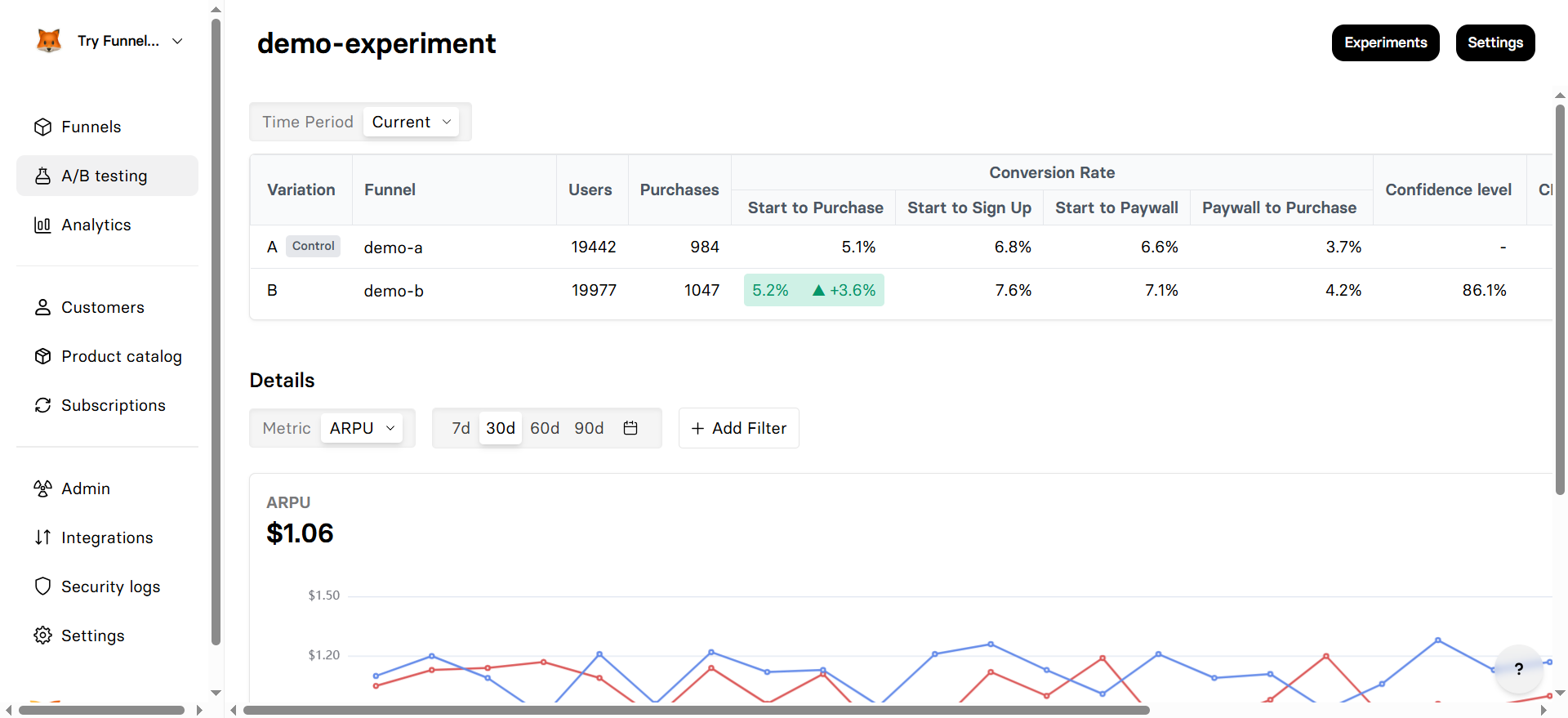The image size is (1568, 718).
Task: Expand the Try Funnel workspace dropdown
Action: (x=177, y=41)
